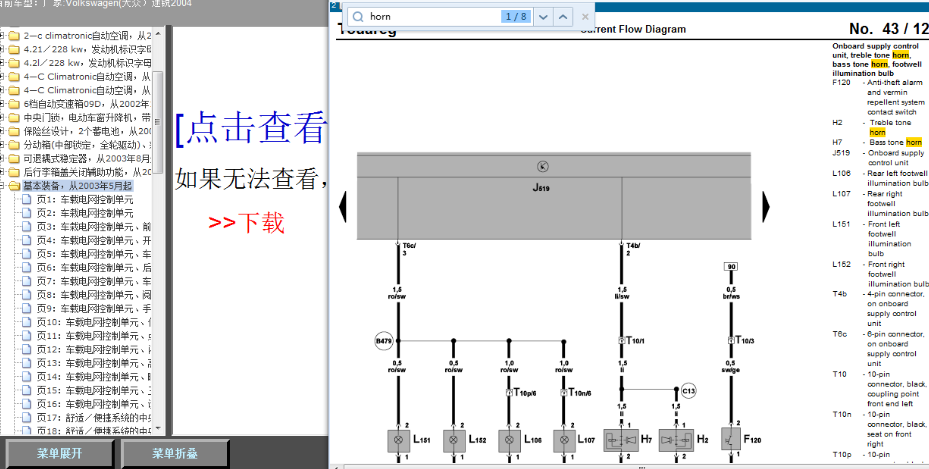
Task: Open '页4: 车载电网控制单元' entry
Action: tap(94, 240)
